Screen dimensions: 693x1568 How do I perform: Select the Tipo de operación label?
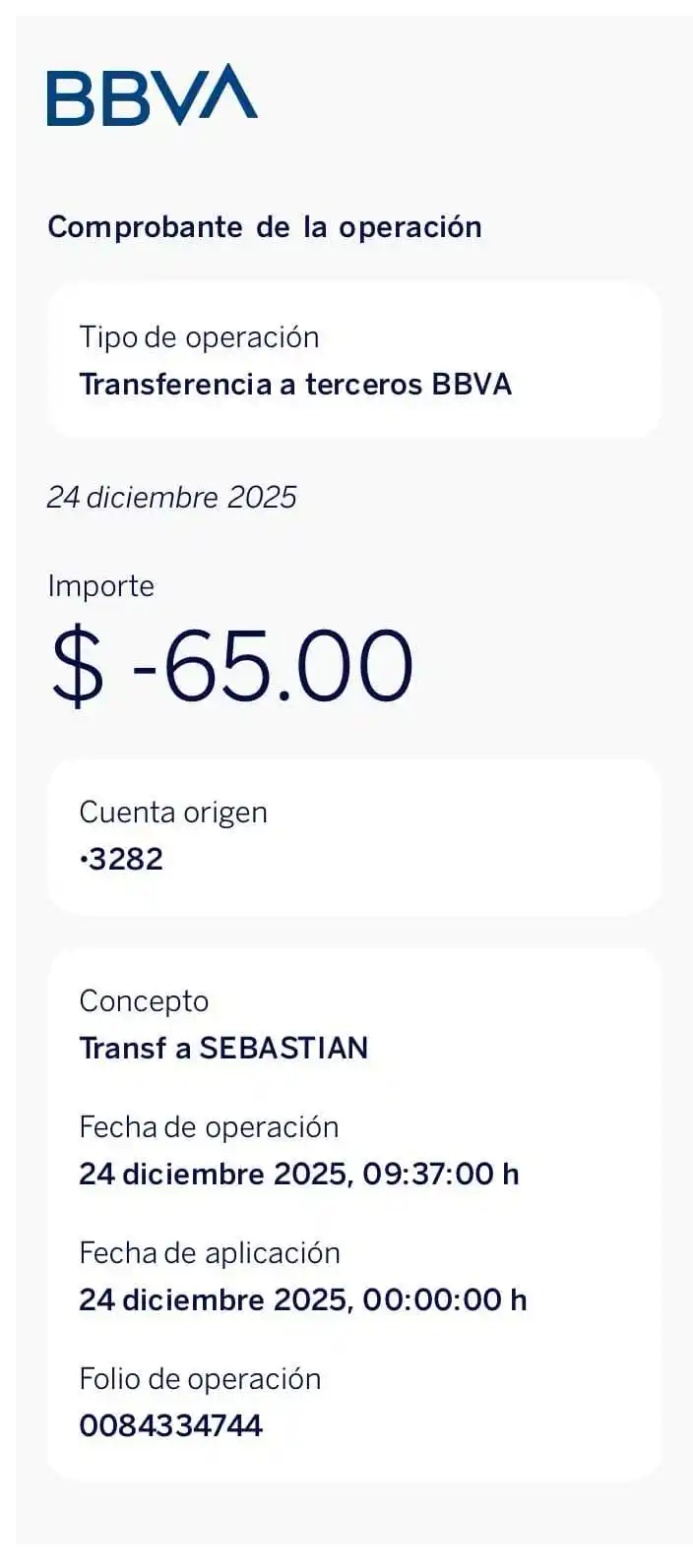(199, 337)
